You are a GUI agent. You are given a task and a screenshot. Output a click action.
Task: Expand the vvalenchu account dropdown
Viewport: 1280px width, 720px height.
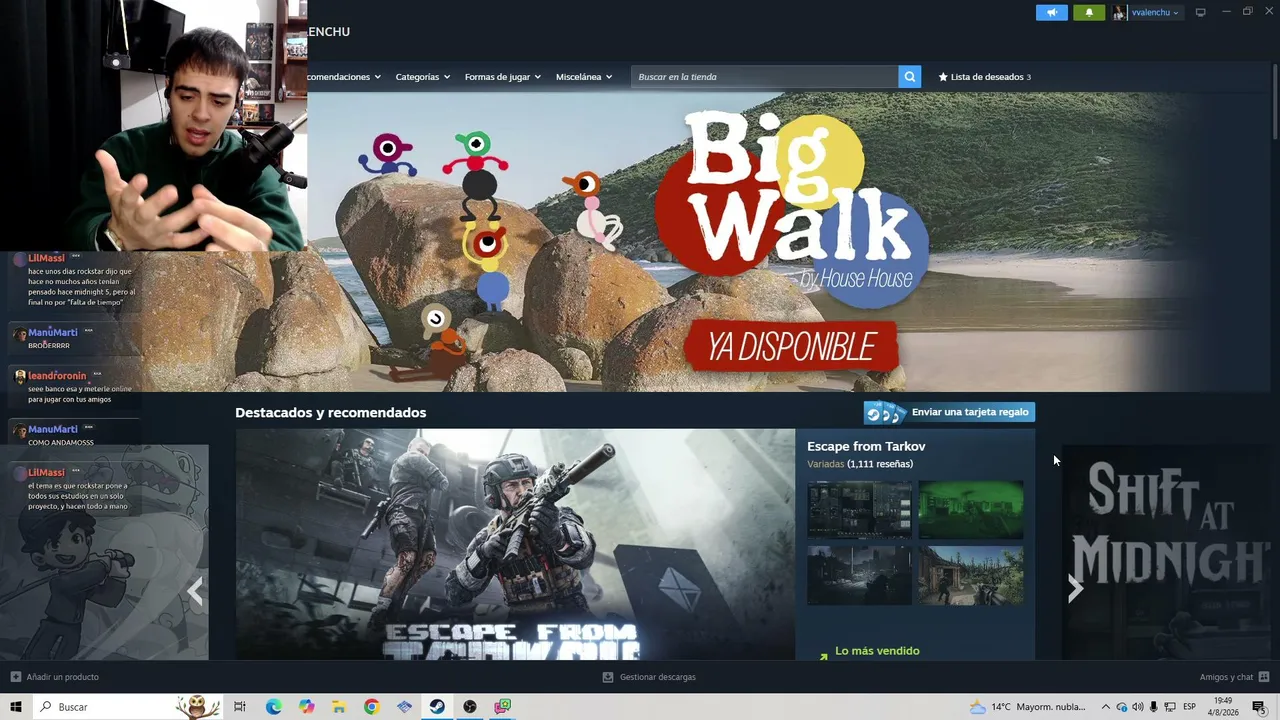tap(1176, 13)
